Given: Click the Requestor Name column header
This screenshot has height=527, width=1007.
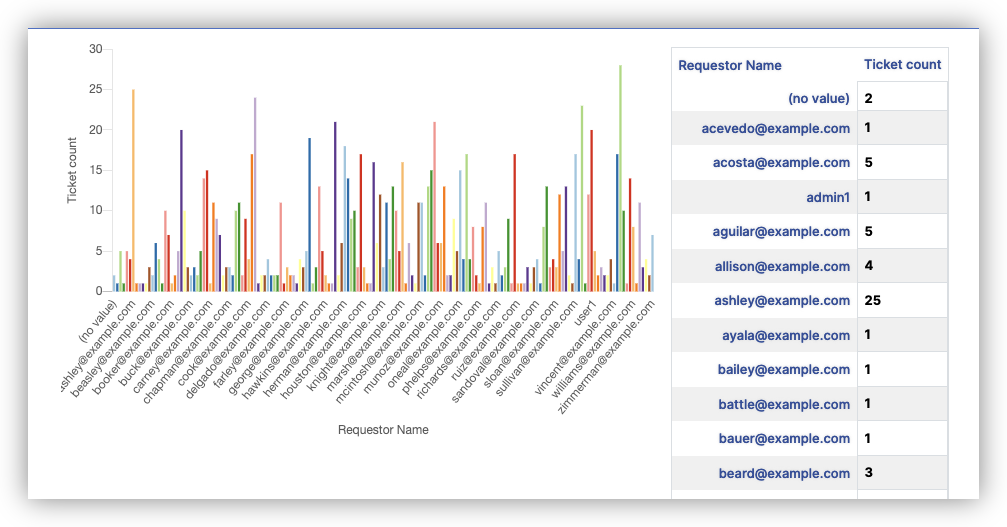Looking at the screenshot, I should click(730, 65).
